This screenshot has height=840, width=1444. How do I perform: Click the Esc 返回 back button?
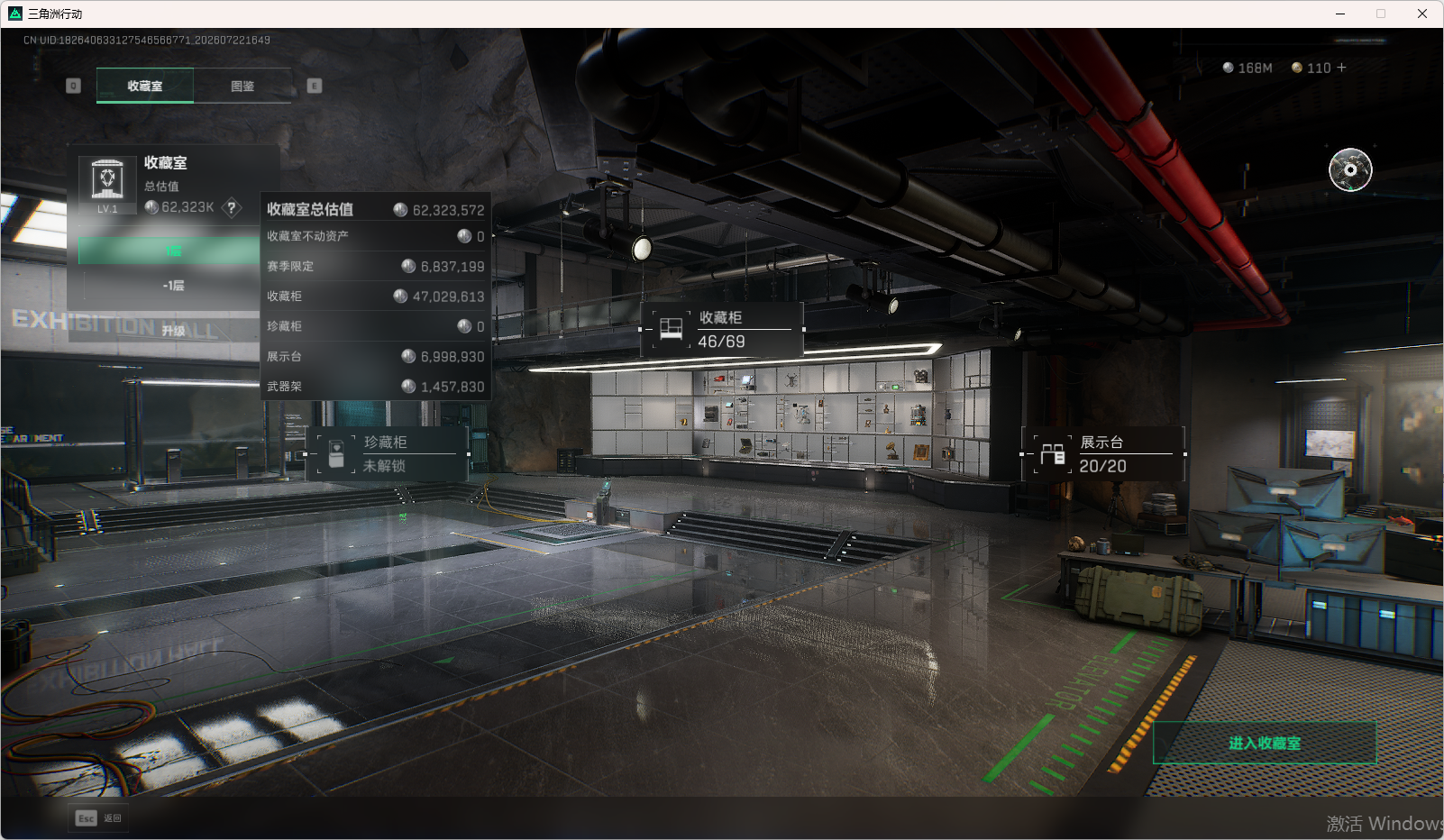coord(99,817)
